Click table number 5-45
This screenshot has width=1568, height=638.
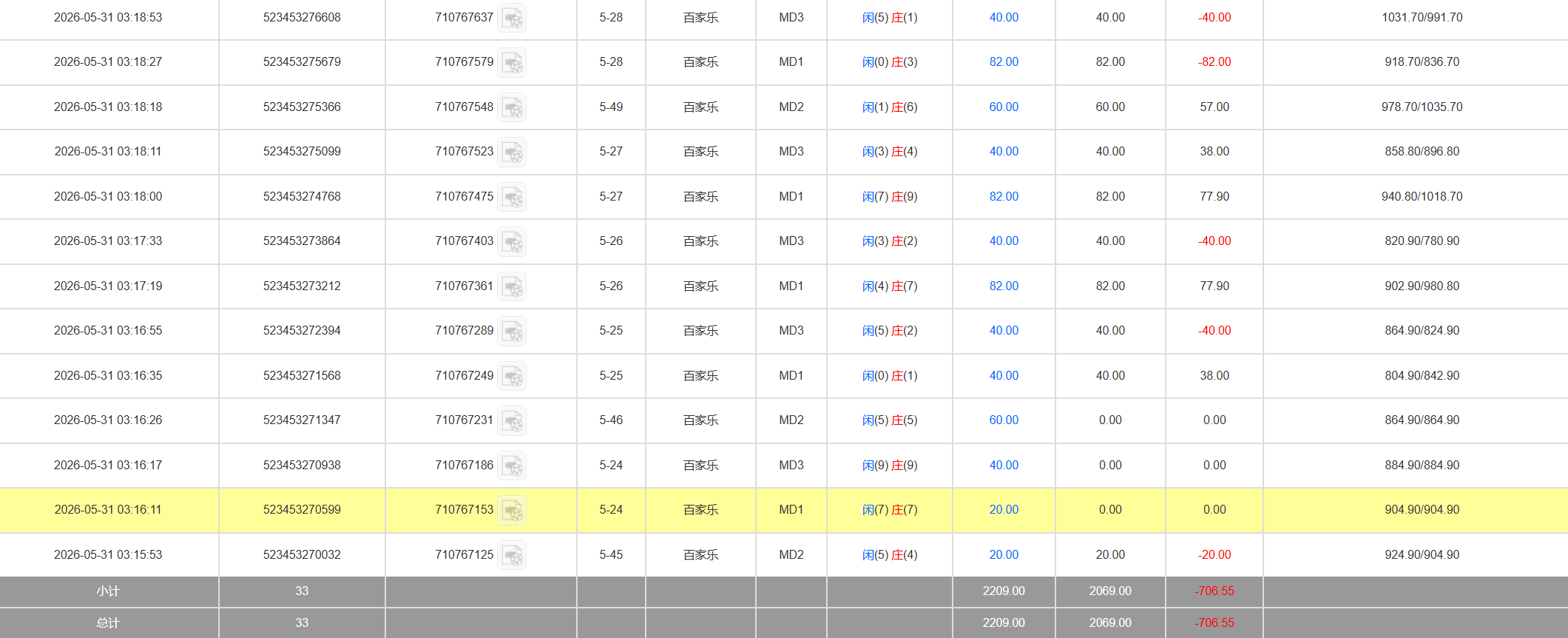tap(611, 554)
